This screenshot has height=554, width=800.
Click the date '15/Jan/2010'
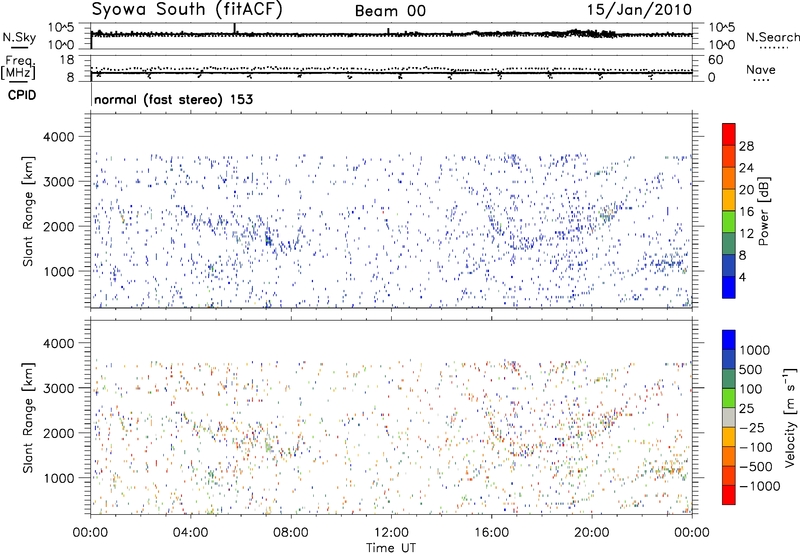click(x=639, y=10)
